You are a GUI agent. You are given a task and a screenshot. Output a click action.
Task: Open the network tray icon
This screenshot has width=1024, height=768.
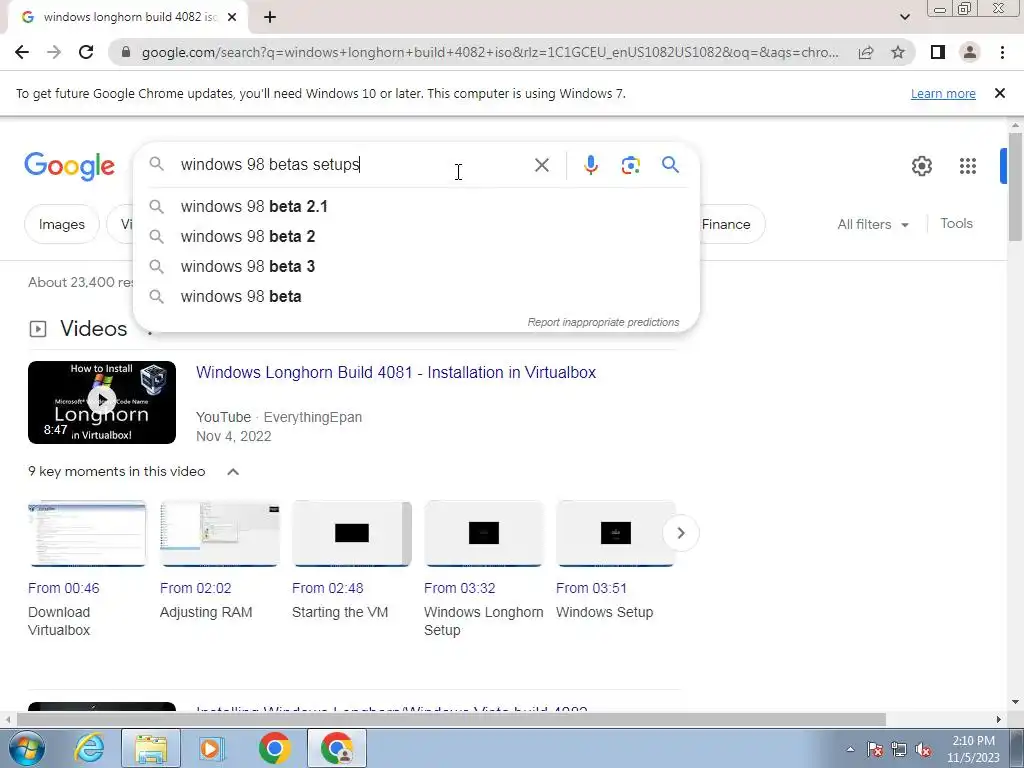(899, 750)
